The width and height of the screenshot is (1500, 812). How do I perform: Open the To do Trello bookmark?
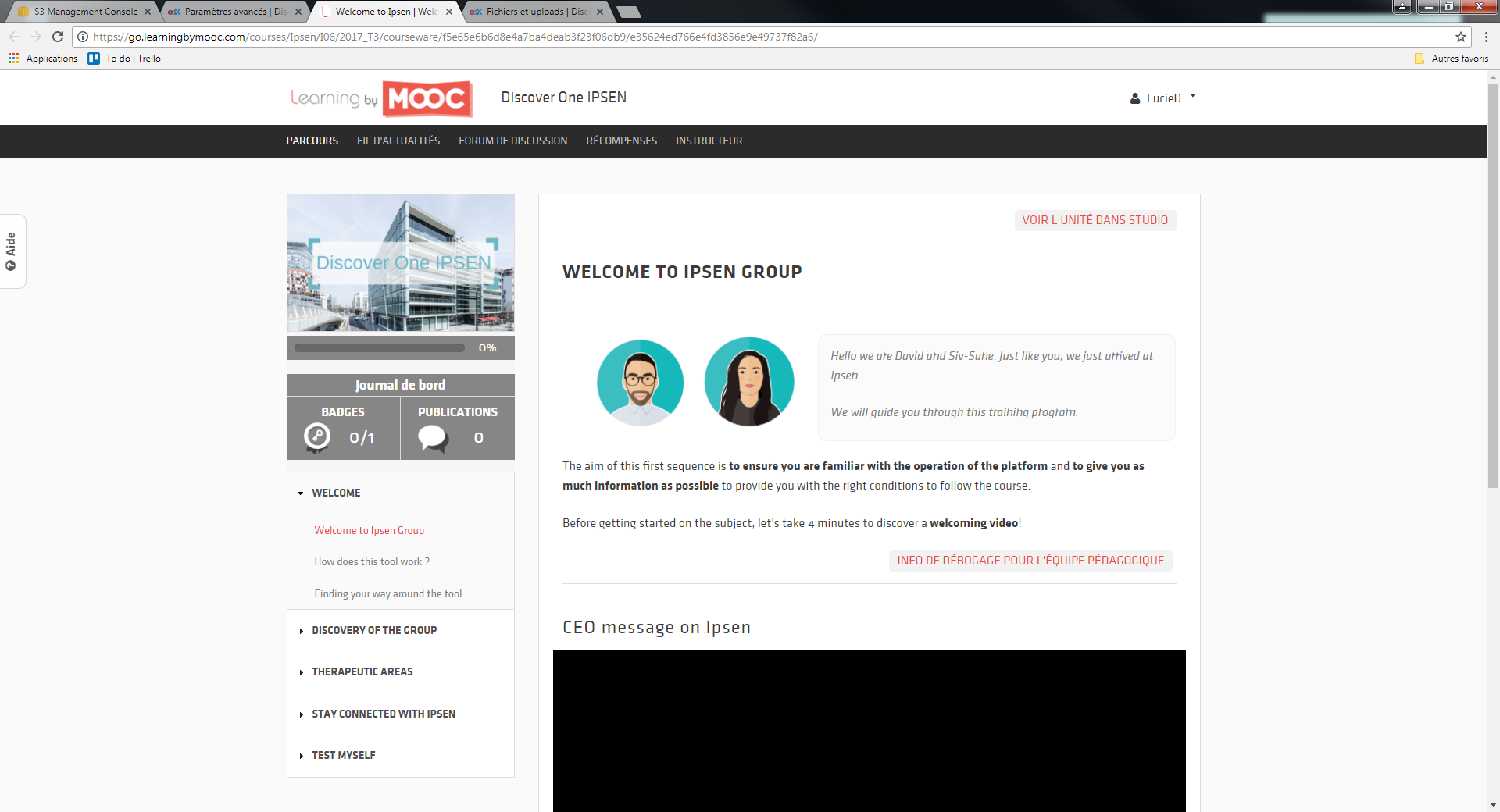pyautogui.click(x=123, y=59)
